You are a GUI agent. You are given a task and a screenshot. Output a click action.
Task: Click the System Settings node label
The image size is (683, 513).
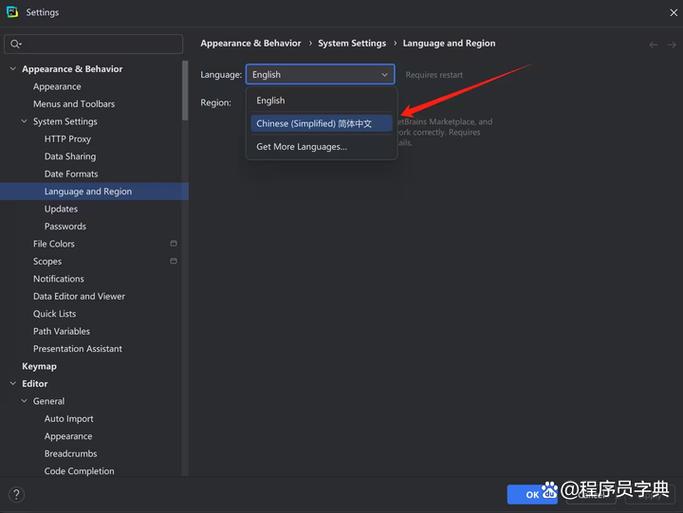click(x=65, y=122)
